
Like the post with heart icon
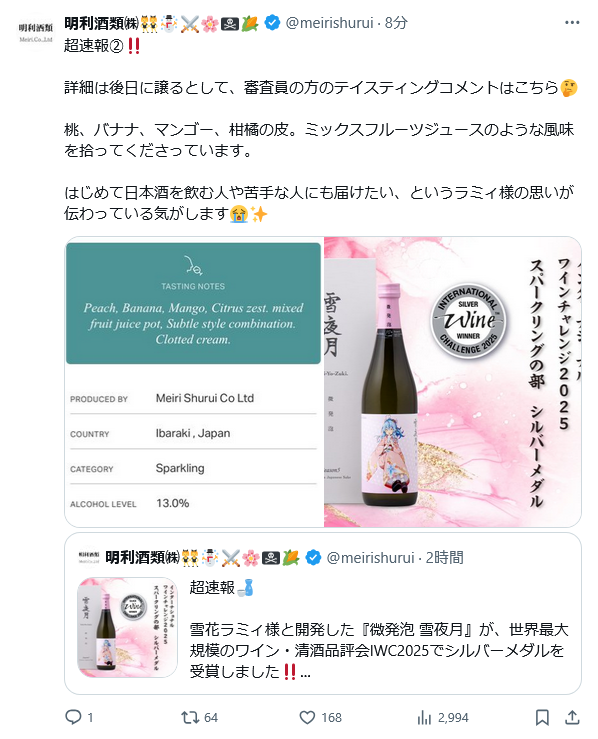[307, 717]
